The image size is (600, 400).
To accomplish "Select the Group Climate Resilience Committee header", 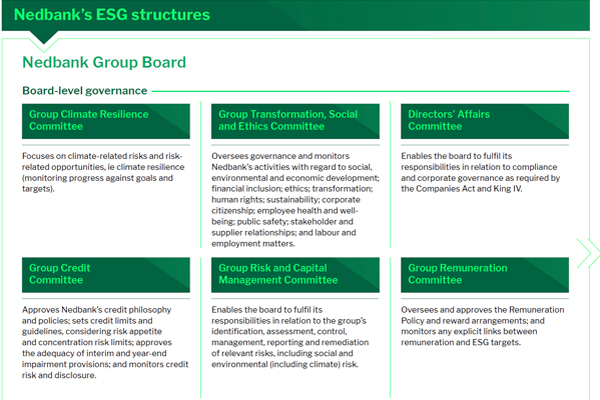I will point(106,121).
